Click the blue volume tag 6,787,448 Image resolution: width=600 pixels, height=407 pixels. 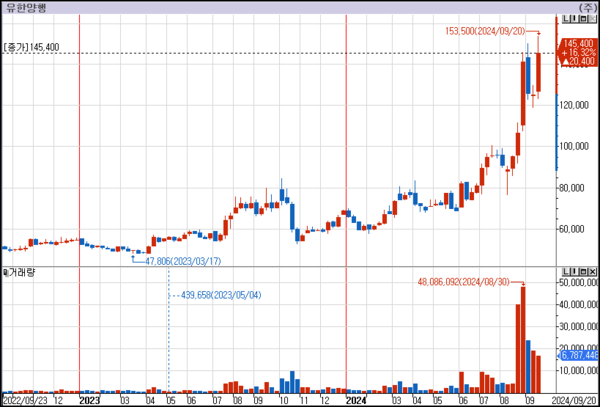[x=580, y=355]
